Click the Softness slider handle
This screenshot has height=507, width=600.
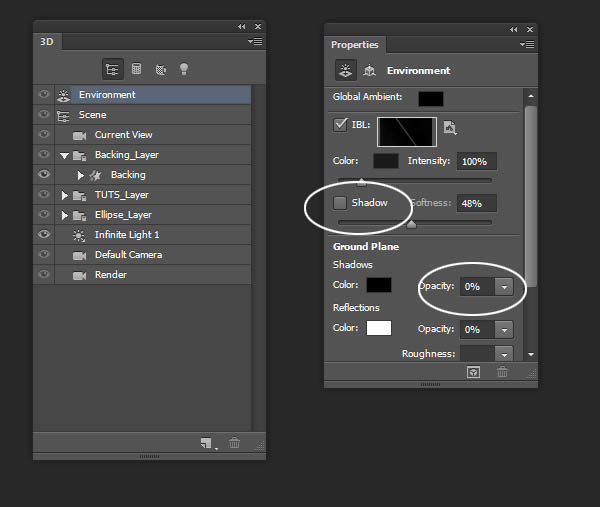click(411, 224)
